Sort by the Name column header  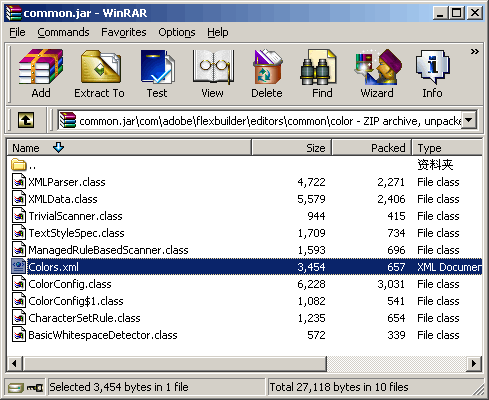point(129,148)
